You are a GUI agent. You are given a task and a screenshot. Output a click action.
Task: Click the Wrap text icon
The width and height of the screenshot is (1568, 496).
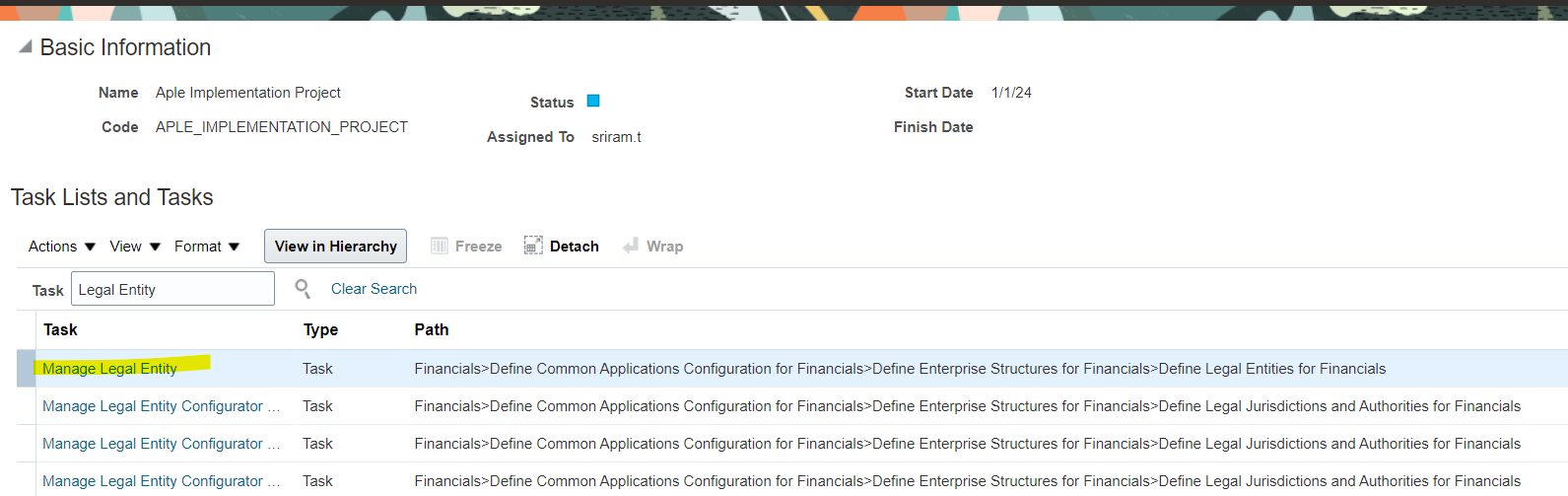pos(631,246)
